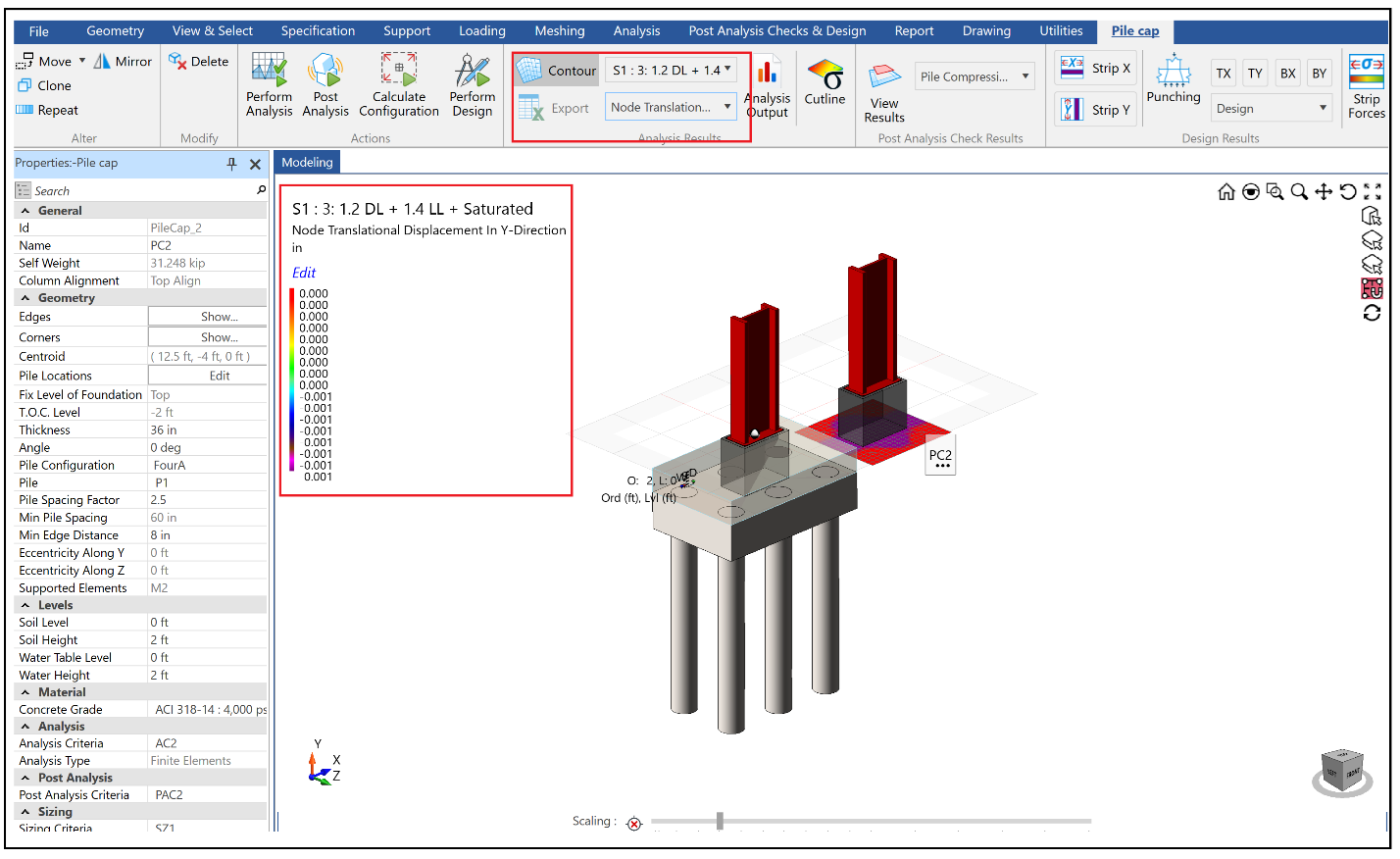Viewport: 1400px width, 859px height.
Task: Click the fit-to-screen expand icon
Action: click(x=1373, y=192)
